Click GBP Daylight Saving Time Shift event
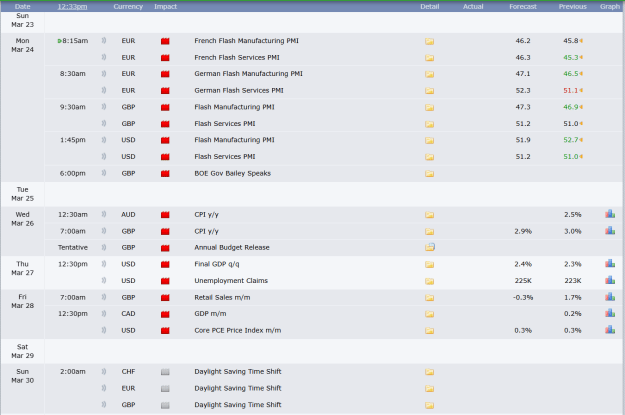The height and width of the screenshot is (415, 625). coord(238,405)
